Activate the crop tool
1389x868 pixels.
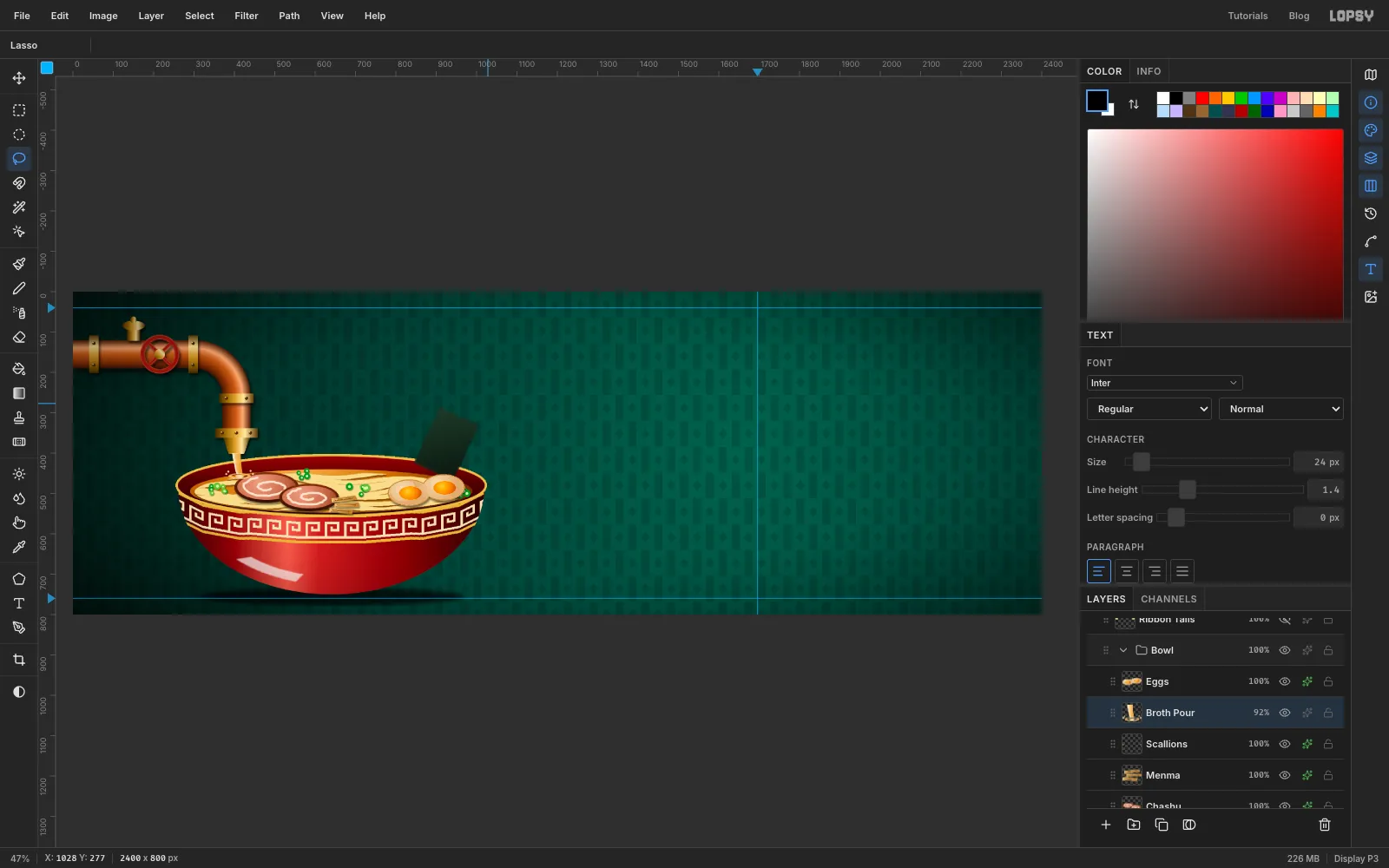[19, 660]
